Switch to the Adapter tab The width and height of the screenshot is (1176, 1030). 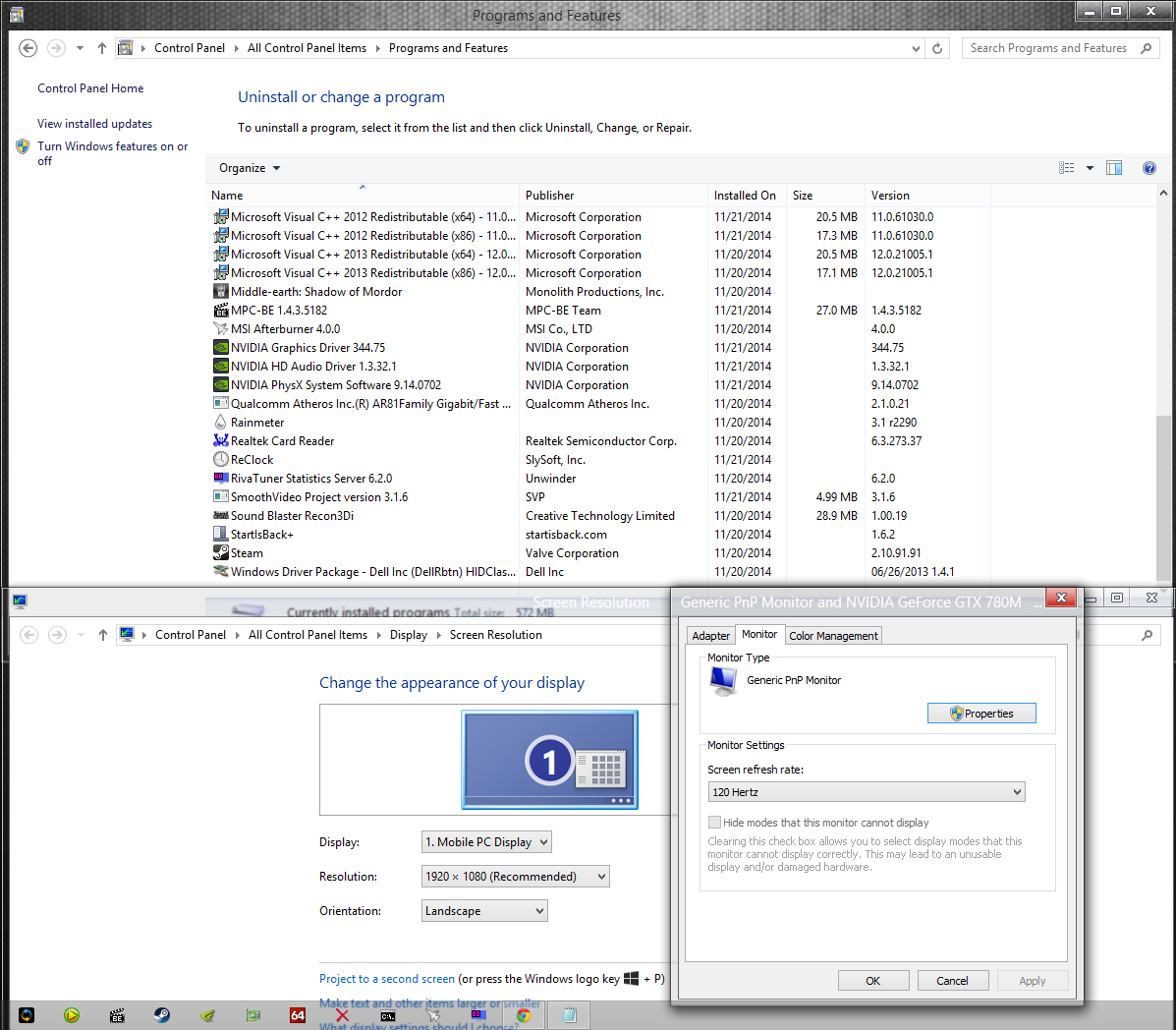(710, 636)
